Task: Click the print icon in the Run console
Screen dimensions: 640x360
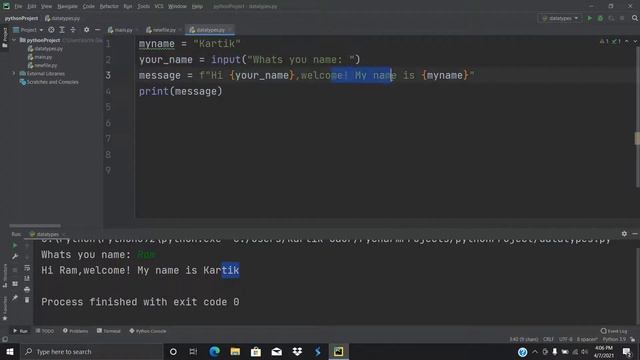Action: [x=27, y=289]
